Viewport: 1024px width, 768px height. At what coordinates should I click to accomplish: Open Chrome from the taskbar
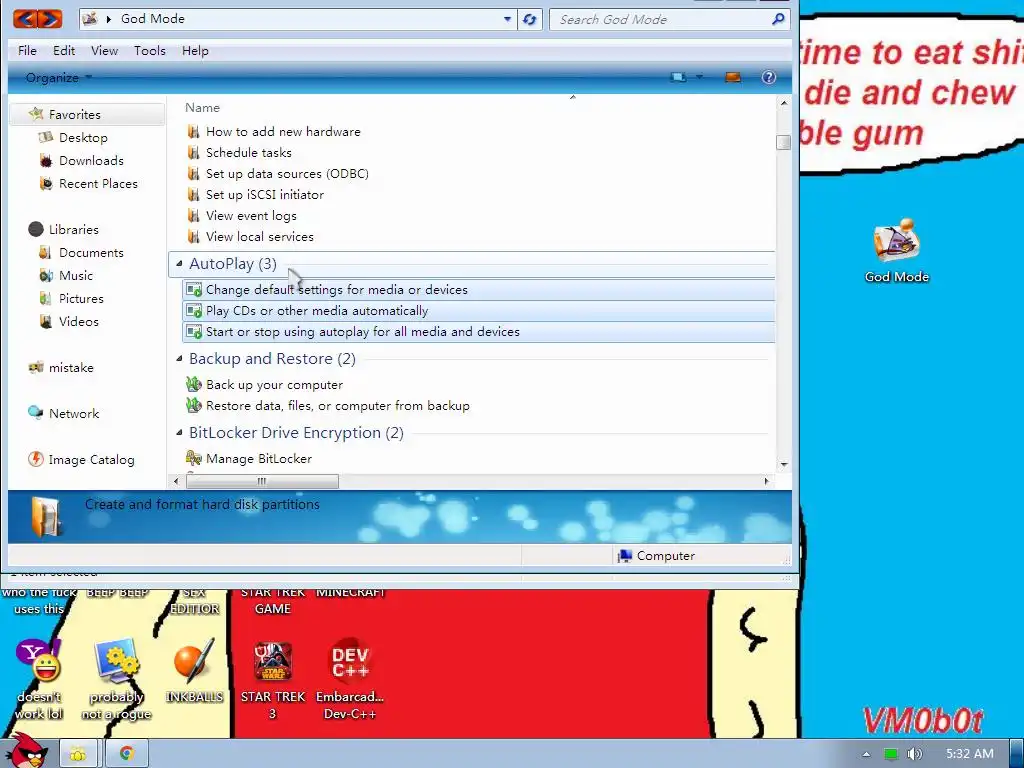coord(127,754)
